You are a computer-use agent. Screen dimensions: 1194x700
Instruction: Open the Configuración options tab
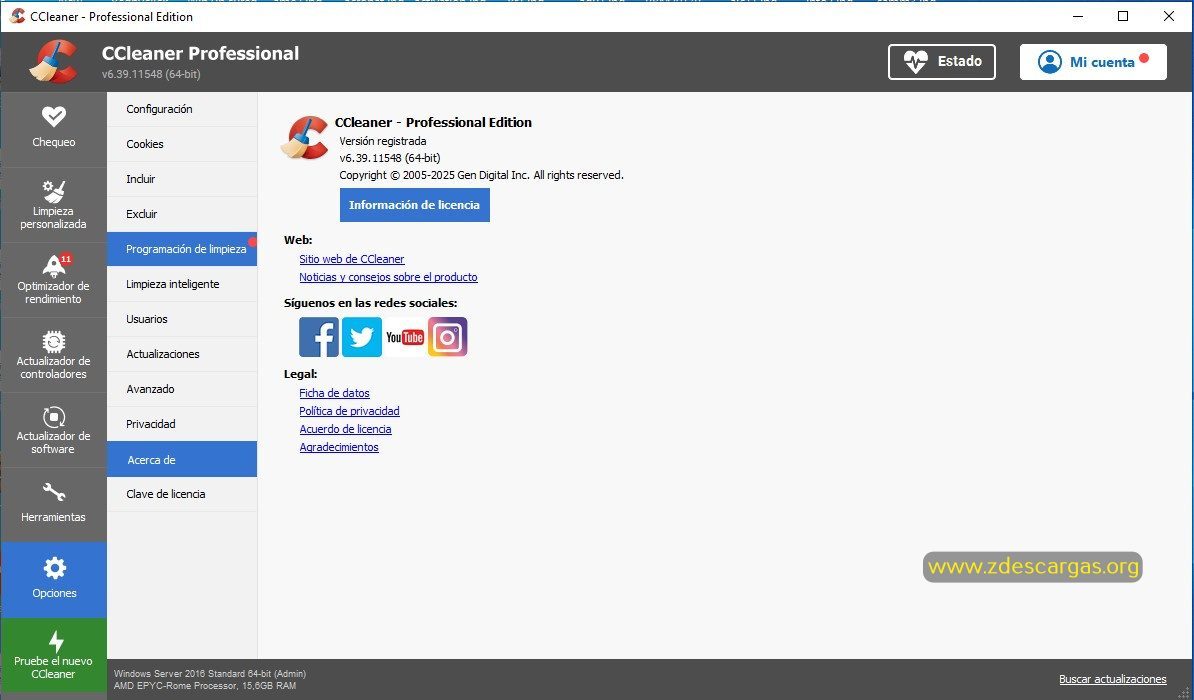pos(182,109)
